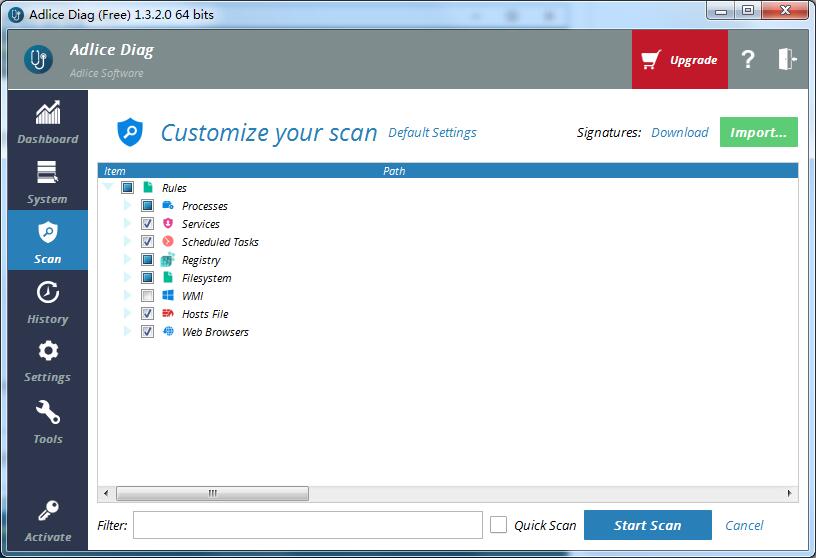Uncheck the Scheduled Tasks checkbox
Image resolution: width=816 pixels, height=558 pixels.
pyautogui.click(x=147, y=242)
